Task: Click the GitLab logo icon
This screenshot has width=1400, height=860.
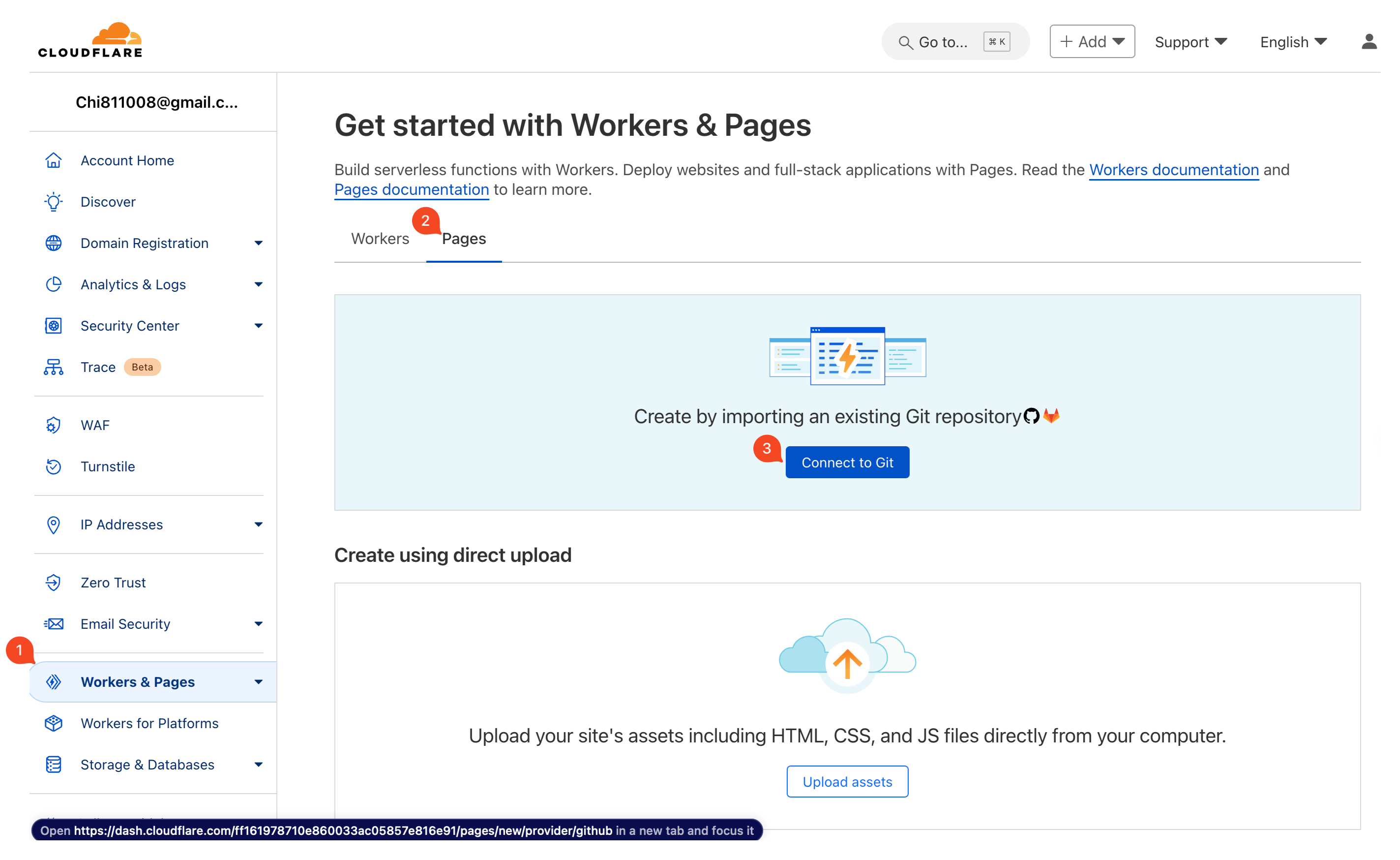Action: 1051,416
